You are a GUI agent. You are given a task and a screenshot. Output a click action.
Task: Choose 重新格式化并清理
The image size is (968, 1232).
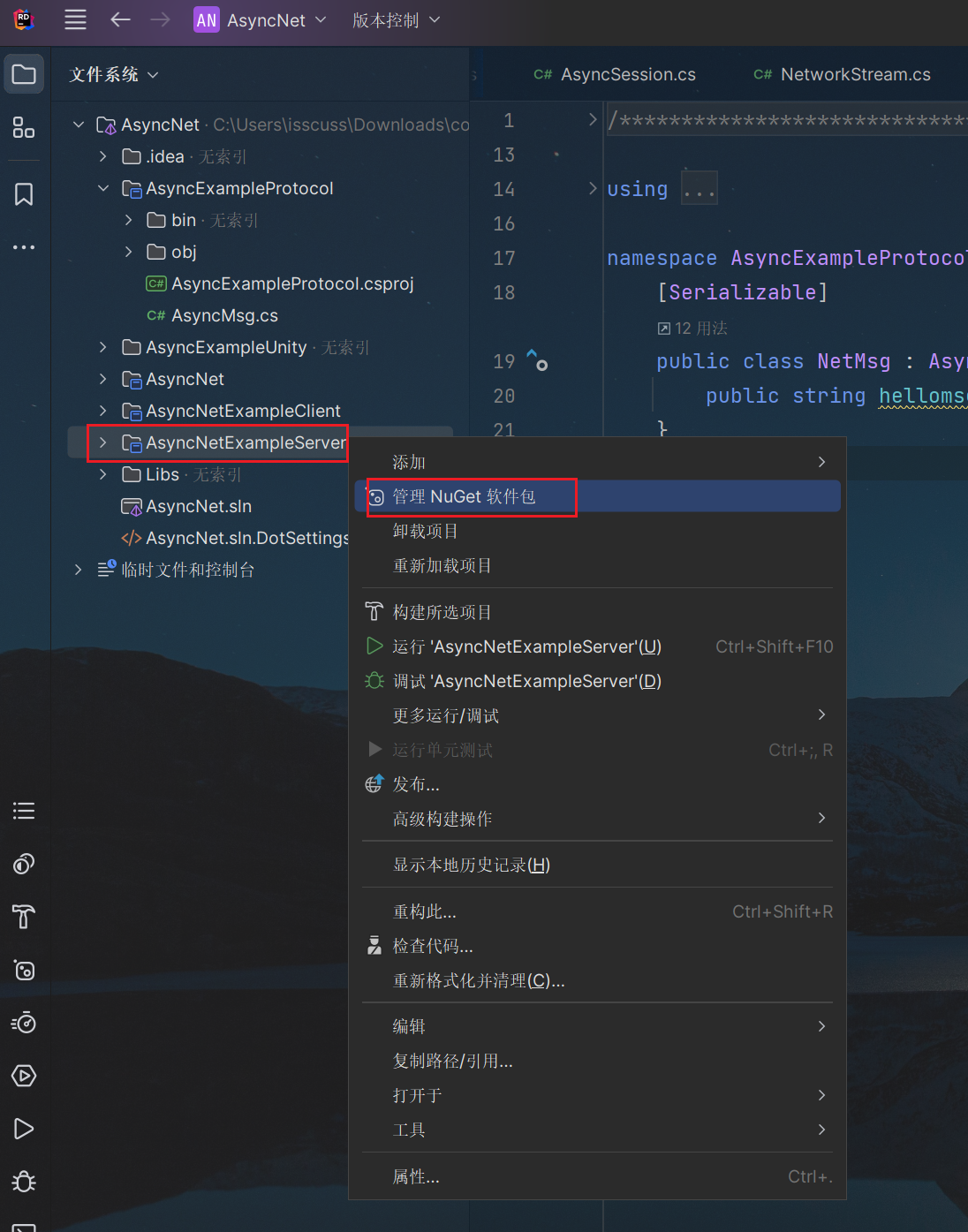(x=598, y=980)
